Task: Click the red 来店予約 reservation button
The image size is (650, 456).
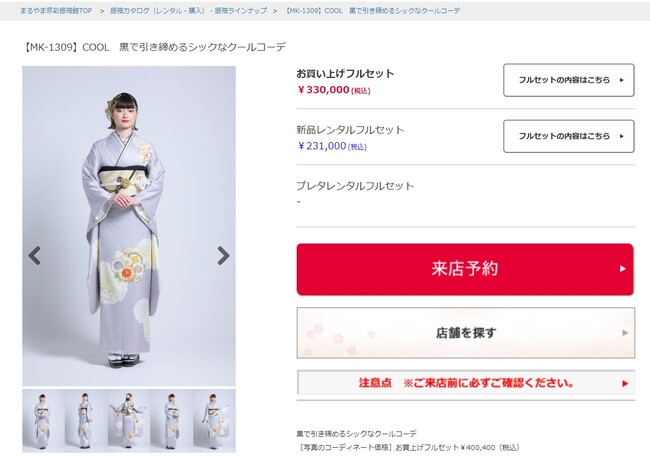Action: 465,269
